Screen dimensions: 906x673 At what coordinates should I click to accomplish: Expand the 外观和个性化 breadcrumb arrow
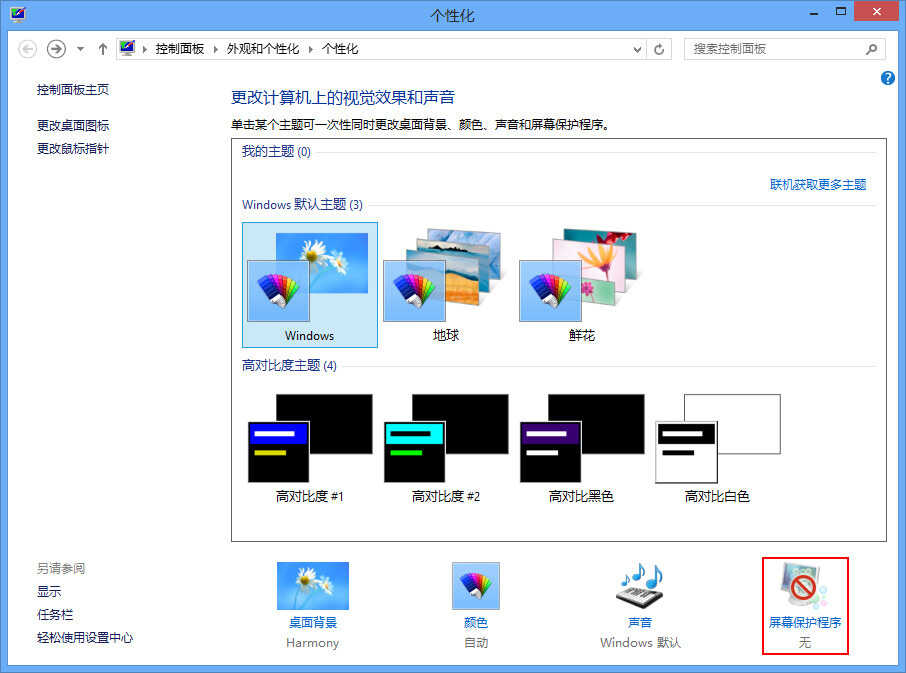(312, 49)
